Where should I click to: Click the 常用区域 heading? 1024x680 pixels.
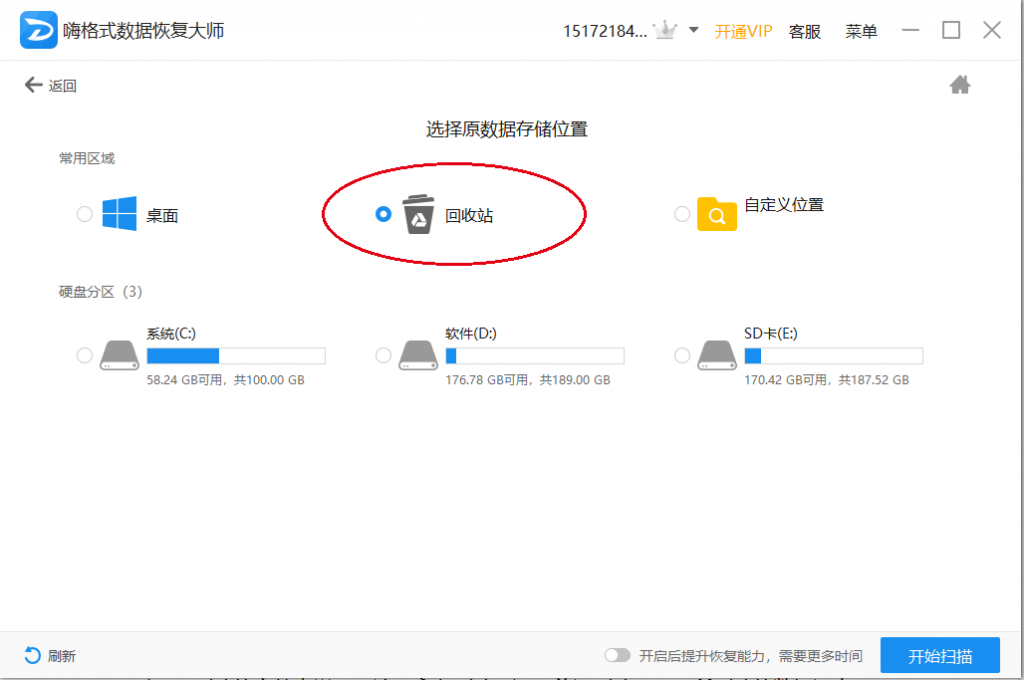point(87,158)
